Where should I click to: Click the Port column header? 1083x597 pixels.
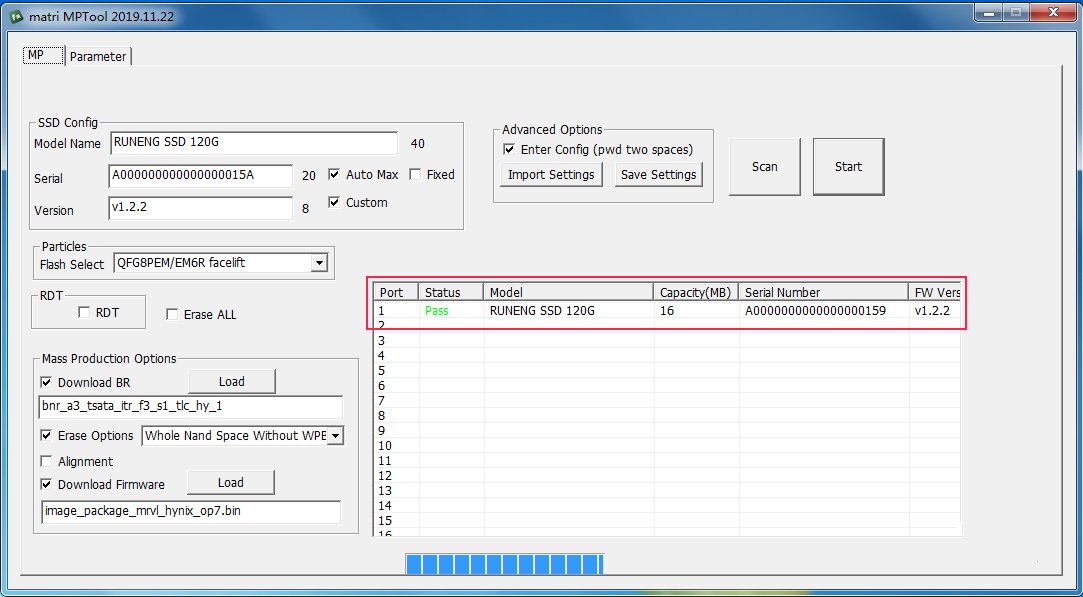pos(396,292)
